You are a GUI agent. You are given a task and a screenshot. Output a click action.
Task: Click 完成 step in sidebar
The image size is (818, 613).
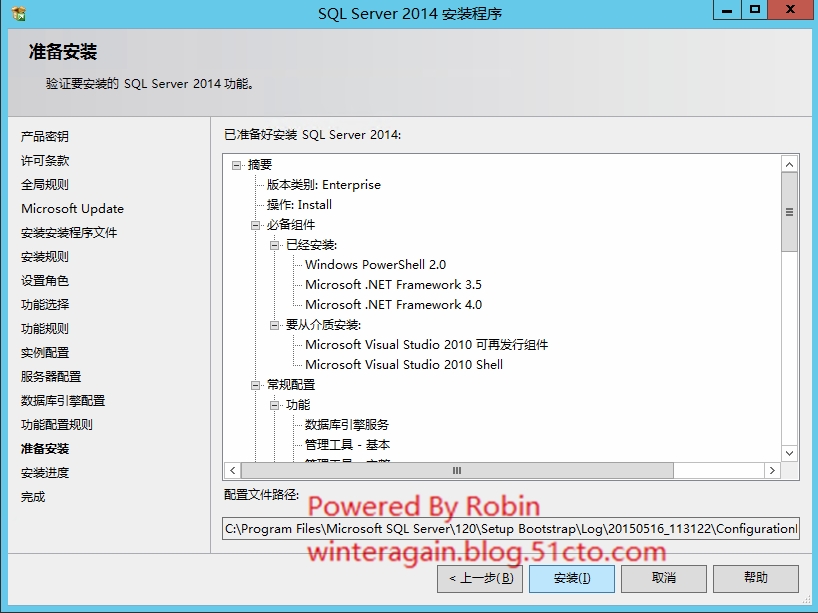click(x=33, y=497)
